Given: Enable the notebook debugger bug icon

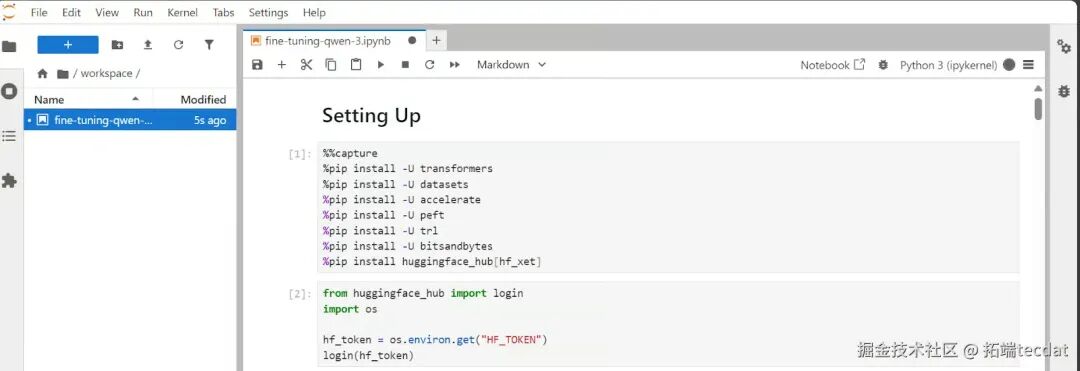Looking at the screenshot, I should click(883, 65).
